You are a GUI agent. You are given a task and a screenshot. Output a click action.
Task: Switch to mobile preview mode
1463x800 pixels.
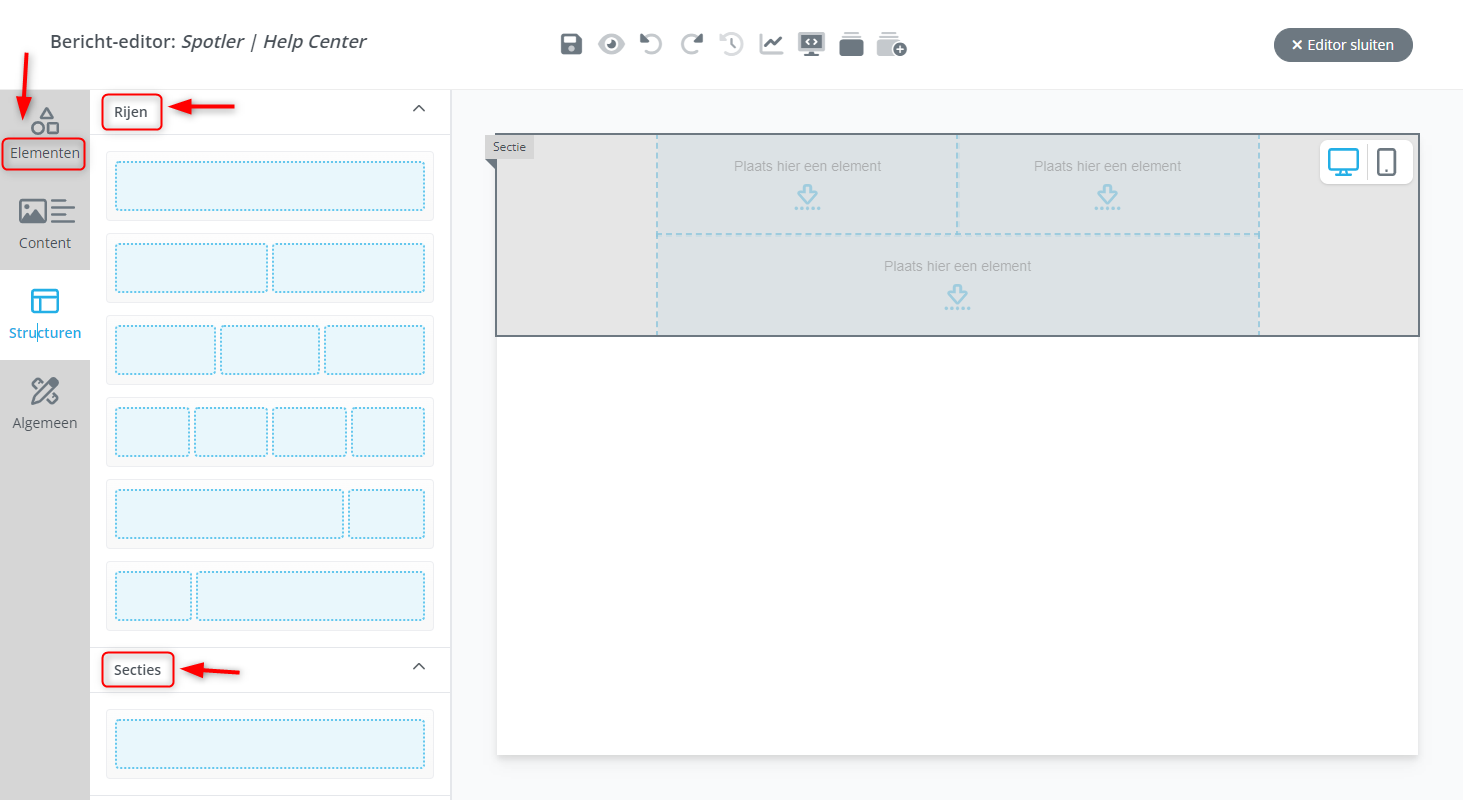[1386, 161]
